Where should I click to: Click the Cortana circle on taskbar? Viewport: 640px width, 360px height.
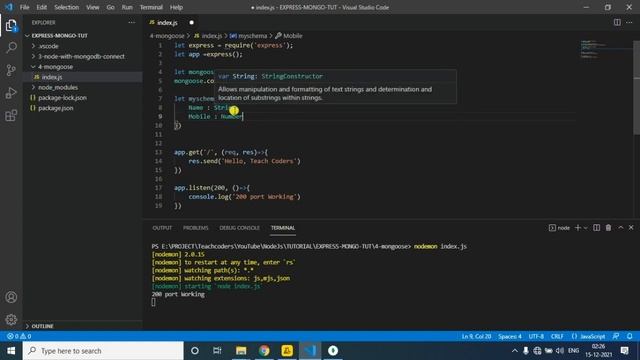(195, 351)
